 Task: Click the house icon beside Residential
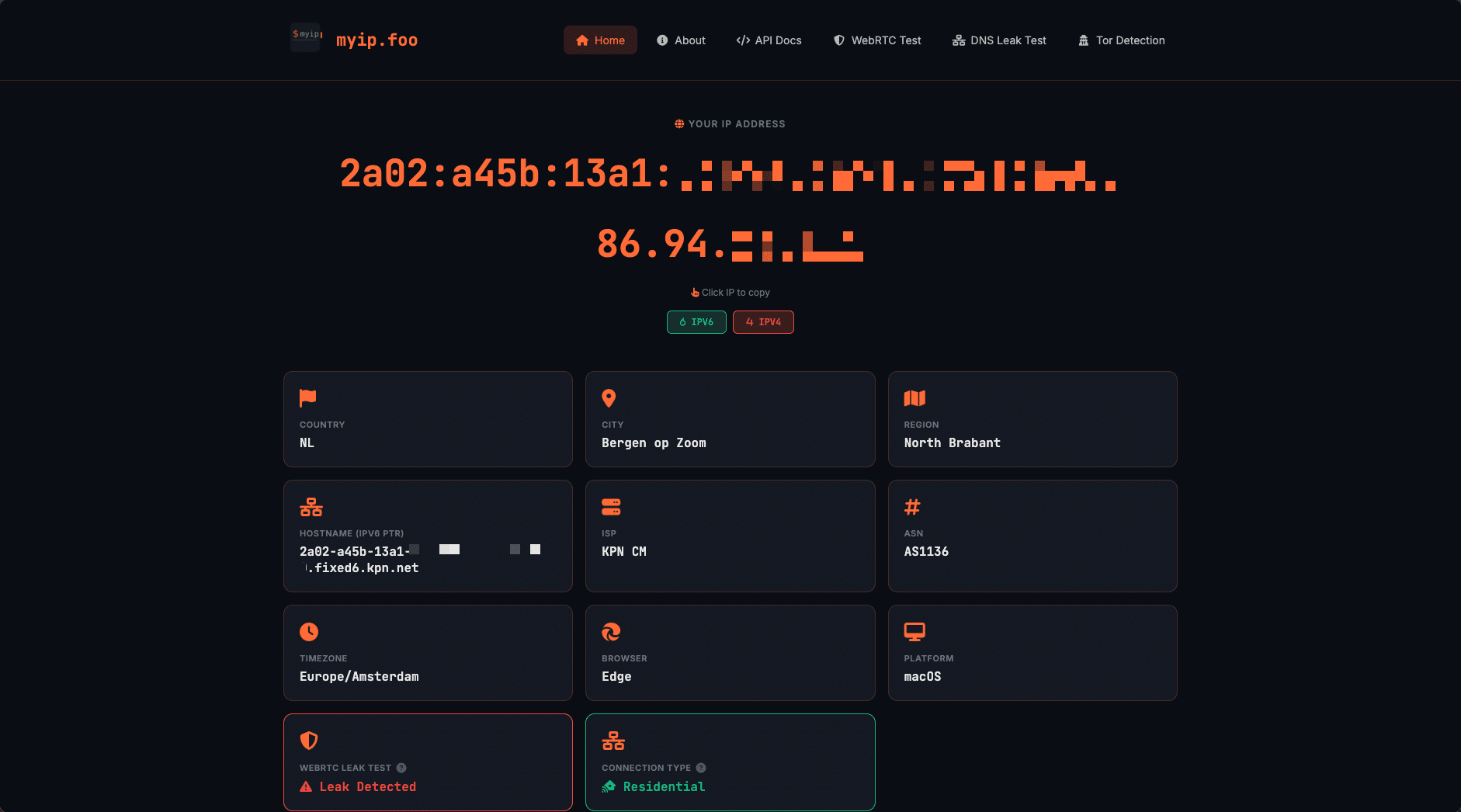609,787
